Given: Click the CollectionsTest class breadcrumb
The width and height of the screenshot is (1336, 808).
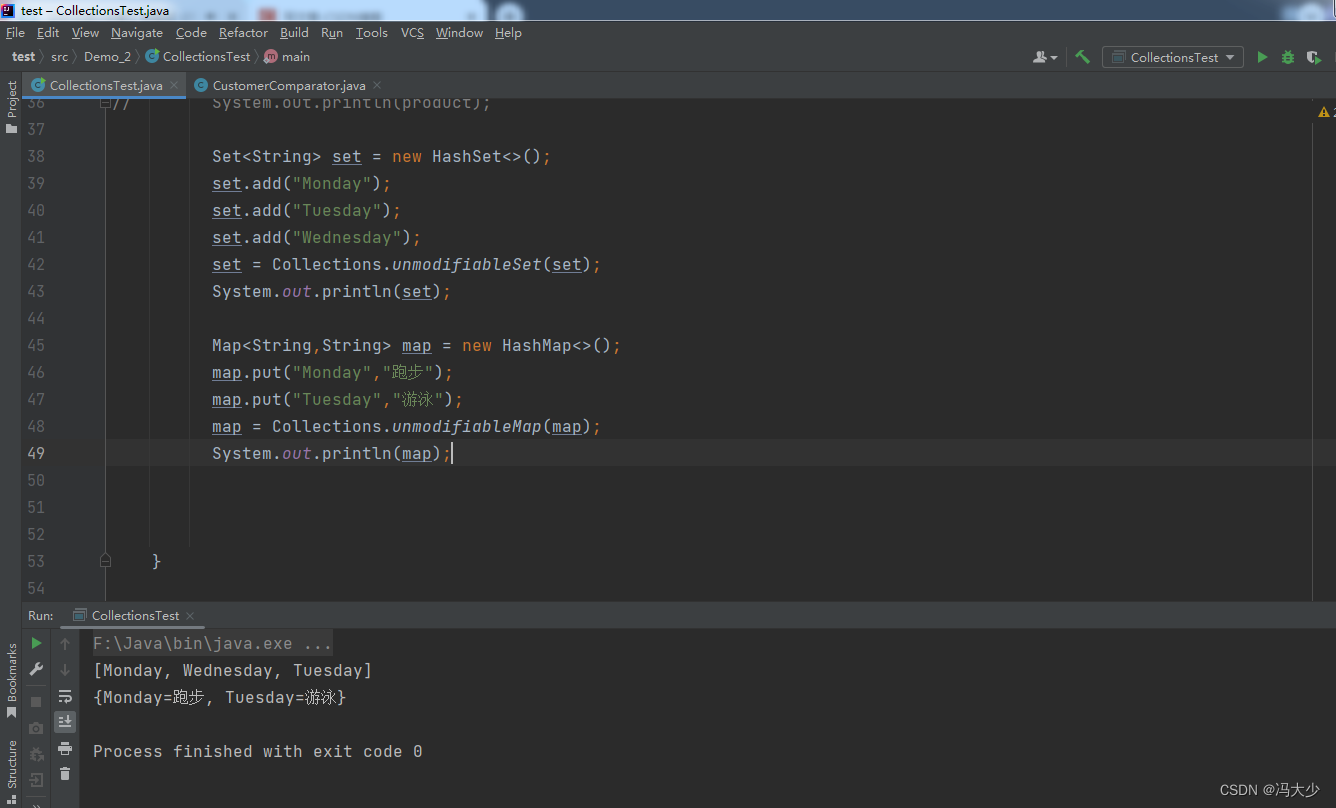Looking at the screenshot, I should click(198, 57).
